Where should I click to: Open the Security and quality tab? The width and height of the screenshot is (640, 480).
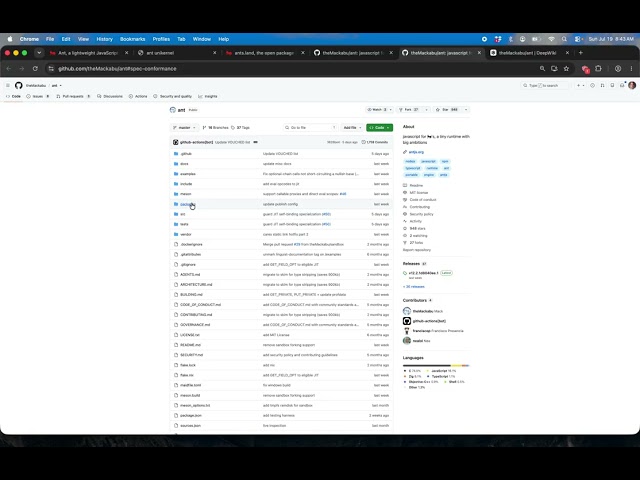172,96
